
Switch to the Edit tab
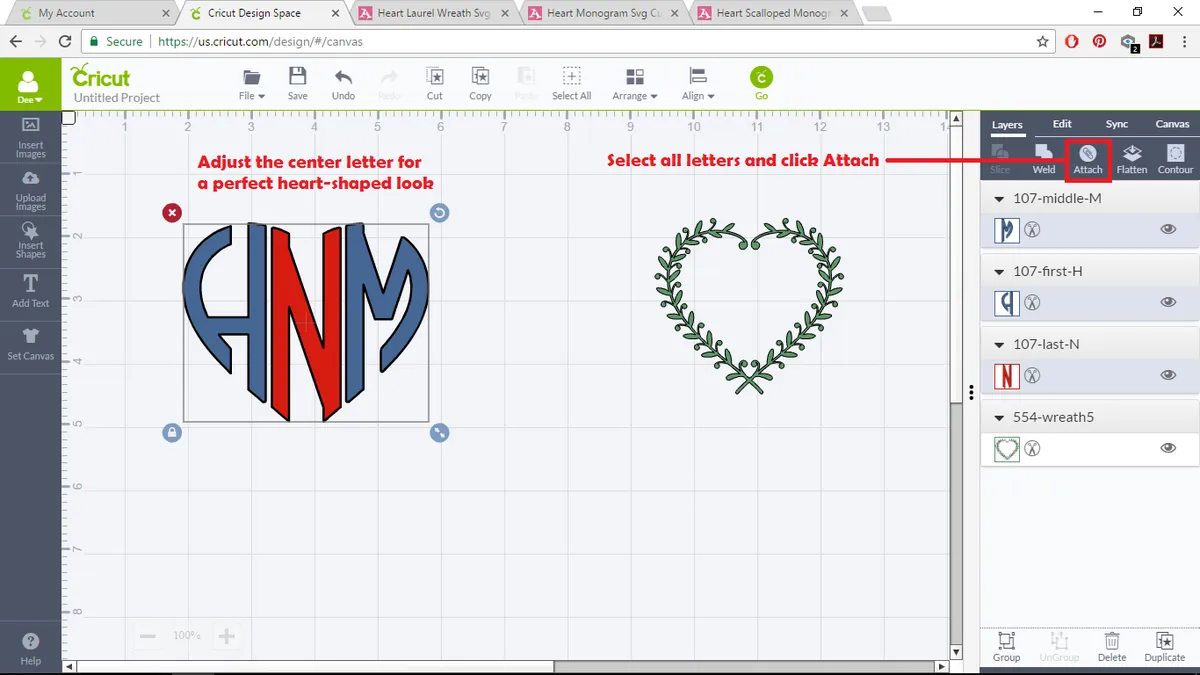[x=1062, y=124]
